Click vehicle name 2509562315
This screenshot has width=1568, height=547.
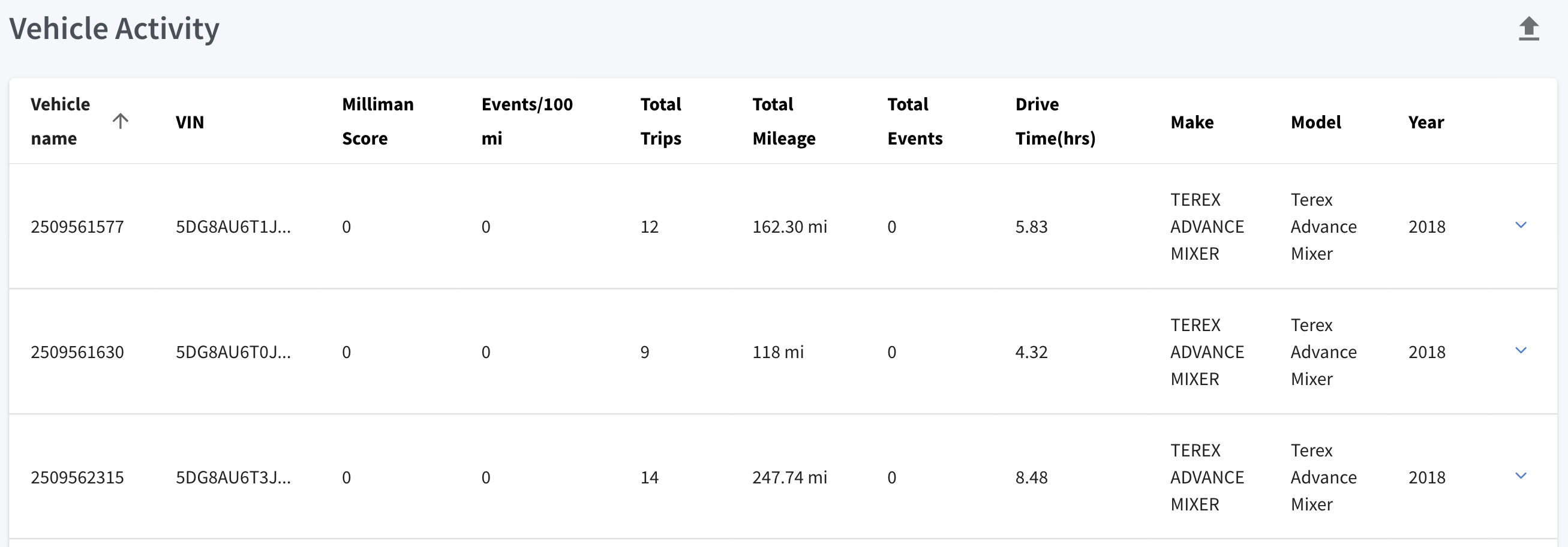(x=77, y=477)
